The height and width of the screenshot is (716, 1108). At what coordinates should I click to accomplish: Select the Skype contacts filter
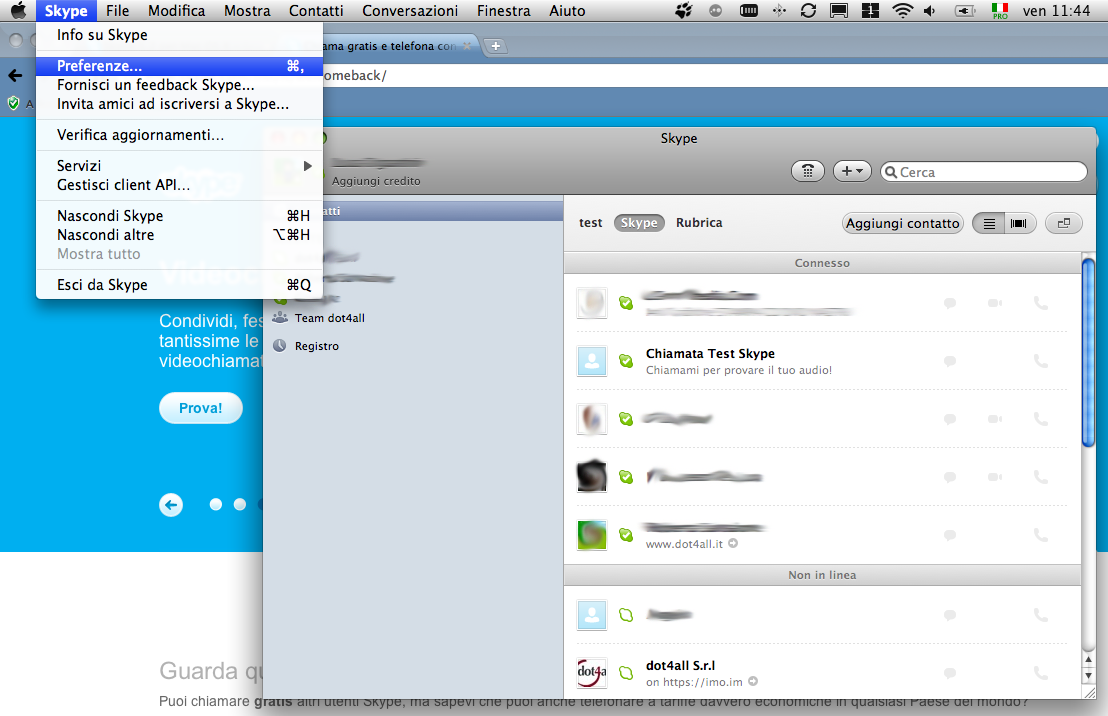638,223
